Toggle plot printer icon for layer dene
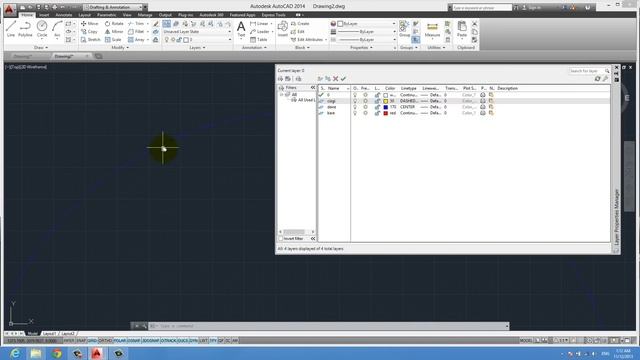Viewport: 640px width, 360px height. [482, 107]
